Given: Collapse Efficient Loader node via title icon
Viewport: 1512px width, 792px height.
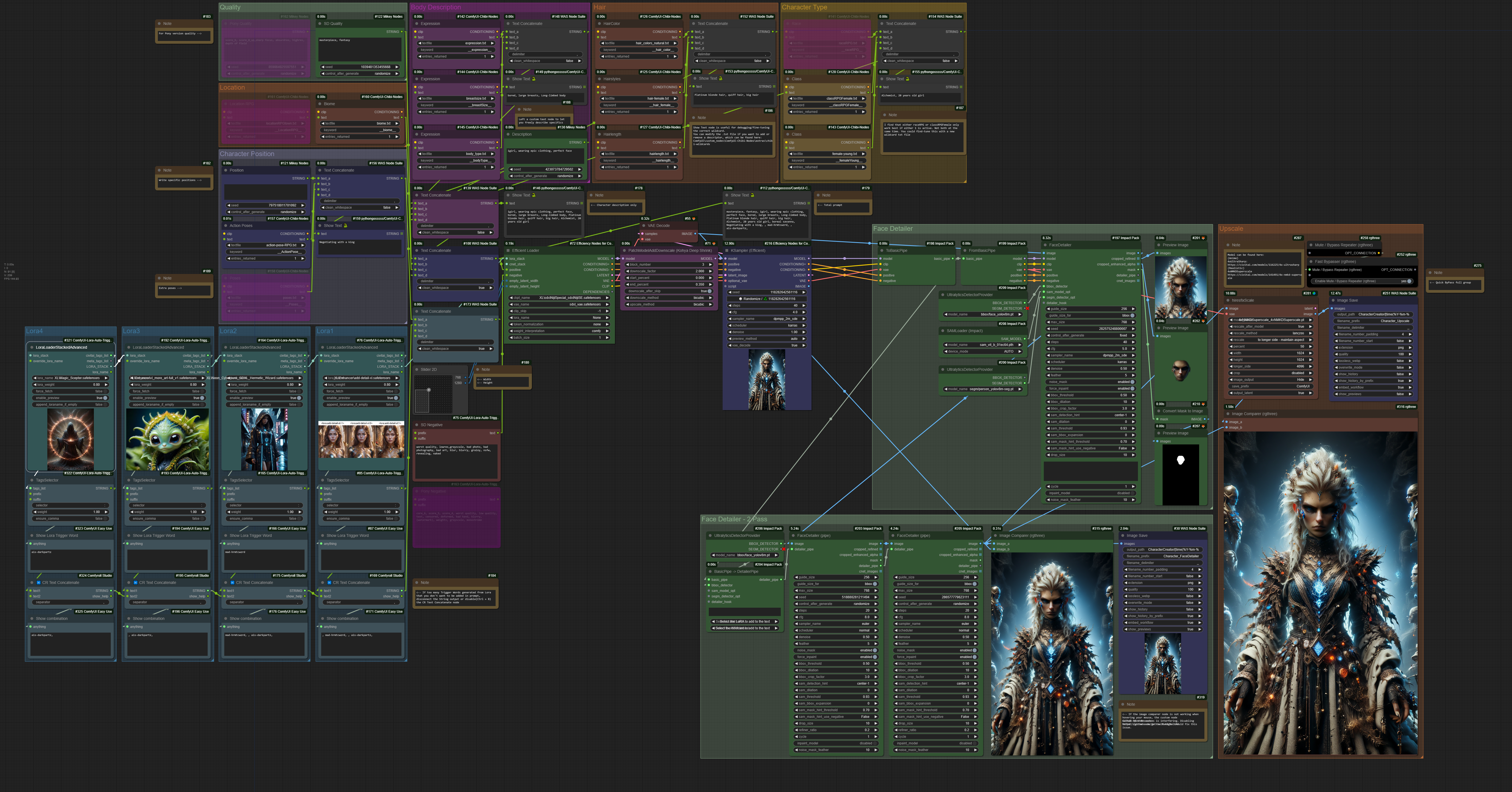Looking at the screenshot, I should tap(508, 250).
